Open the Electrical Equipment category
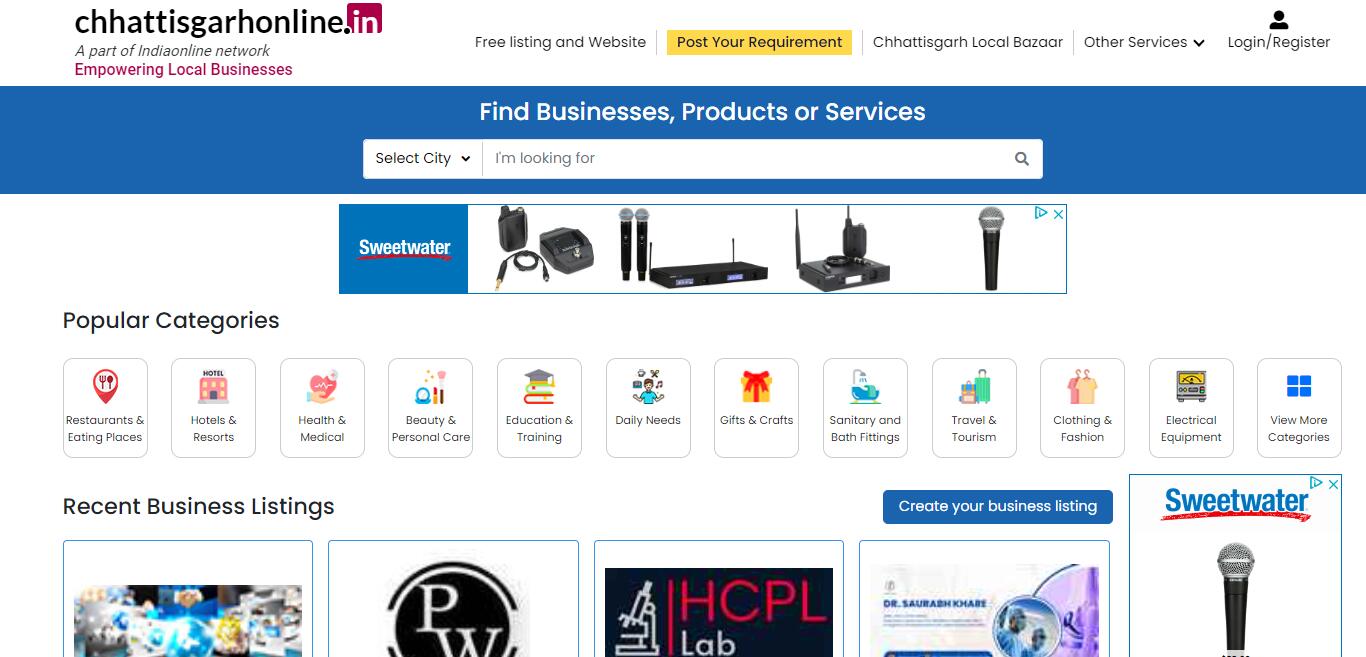 (x=1191, y=408)
